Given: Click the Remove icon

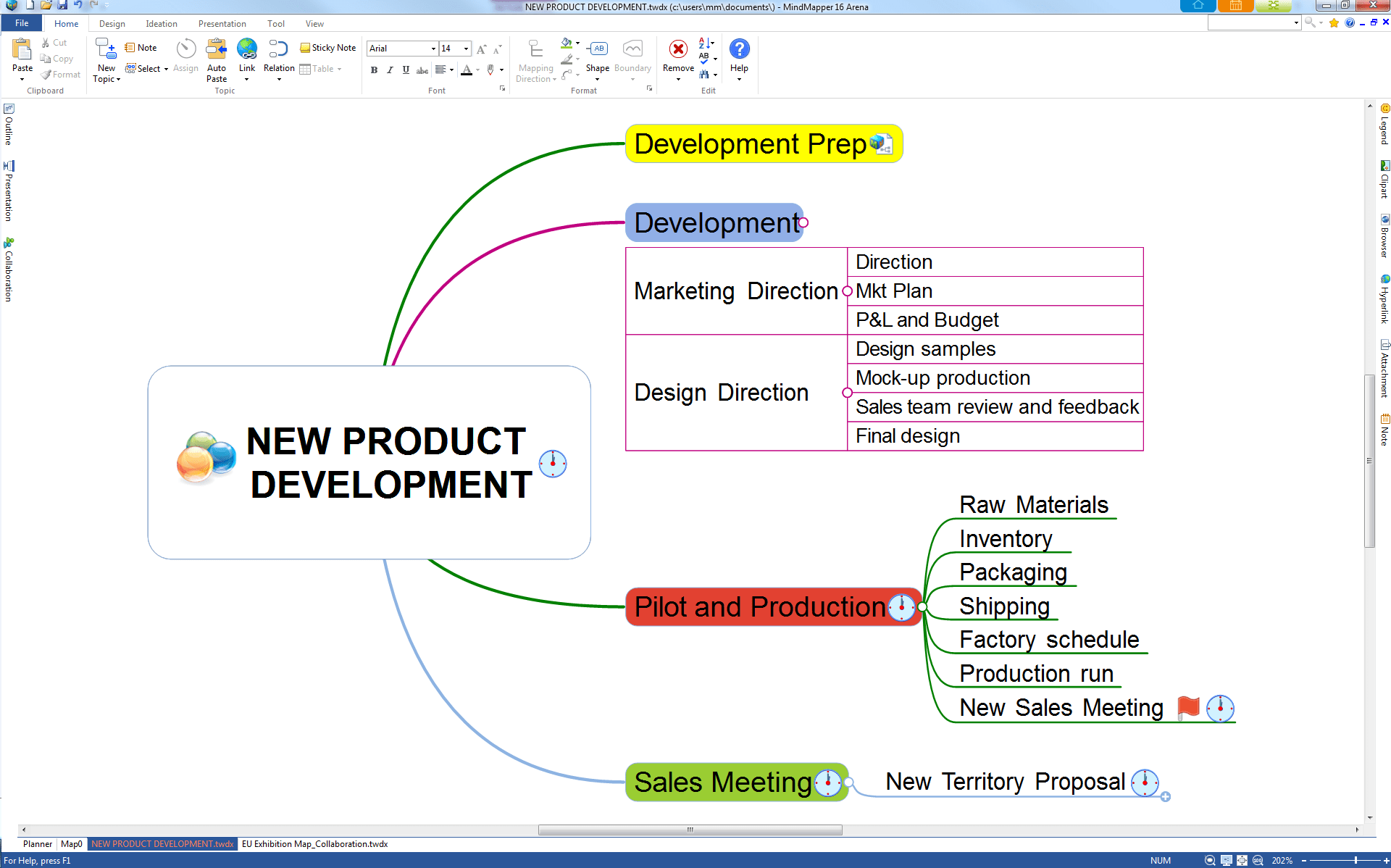Looking at the screenshot, I should (x=678, y=50).
